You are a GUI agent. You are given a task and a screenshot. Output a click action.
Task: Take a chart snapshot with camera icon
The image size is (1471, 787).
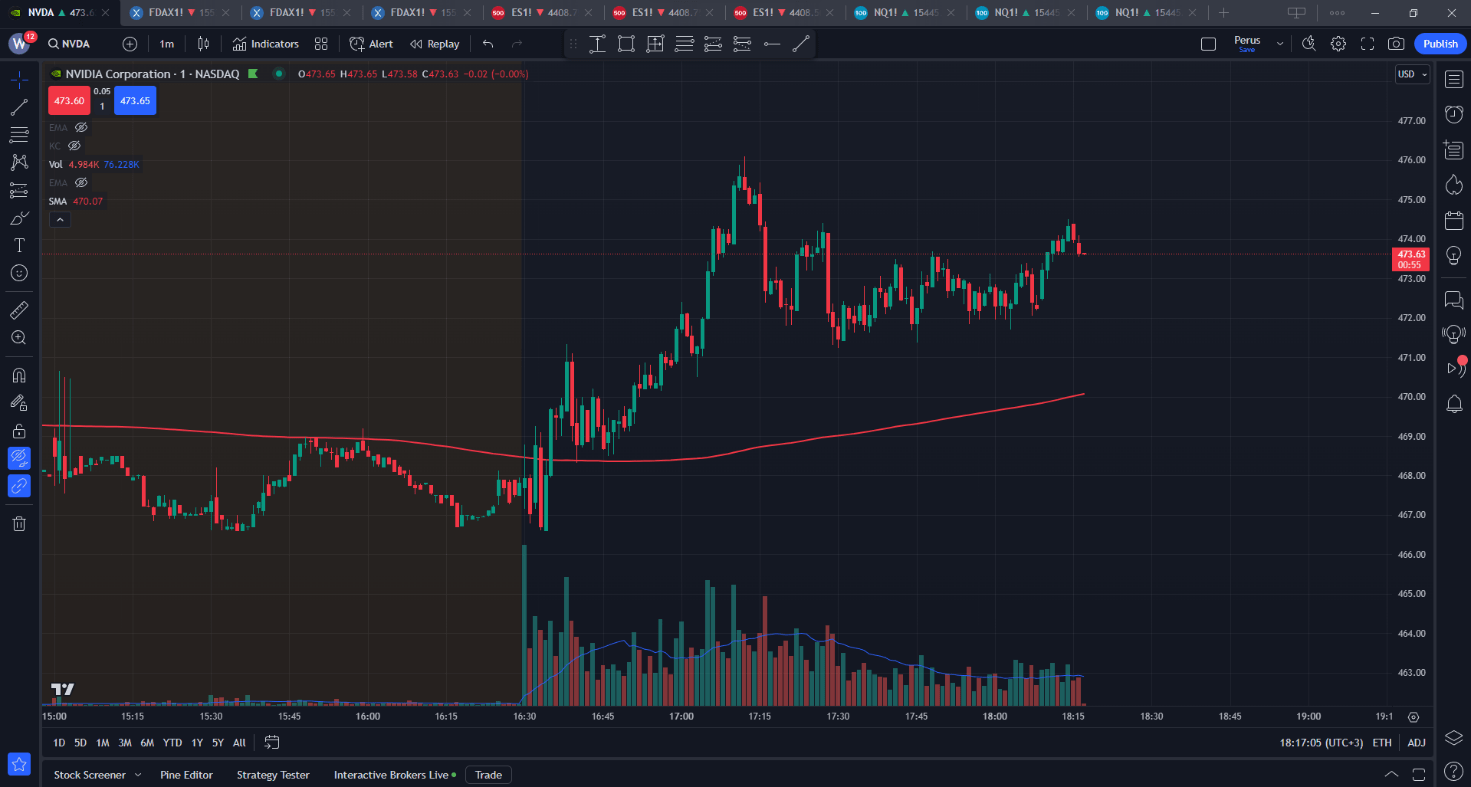tap(1396, 44)
